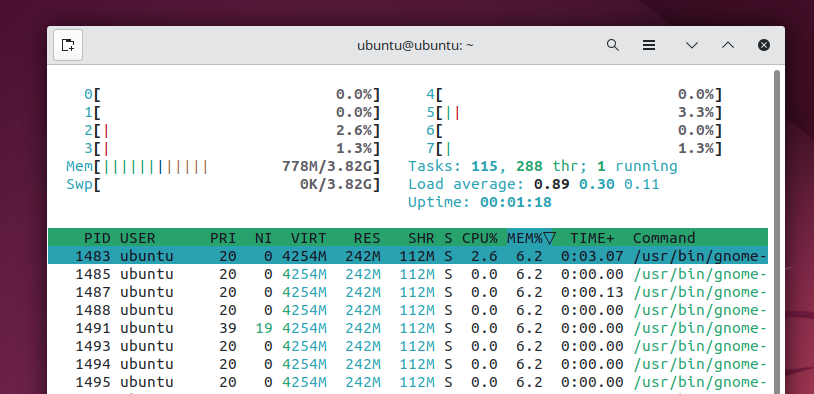Minimize the terminal window
This screenshot has width=814, height=394.
coord(691,45)
